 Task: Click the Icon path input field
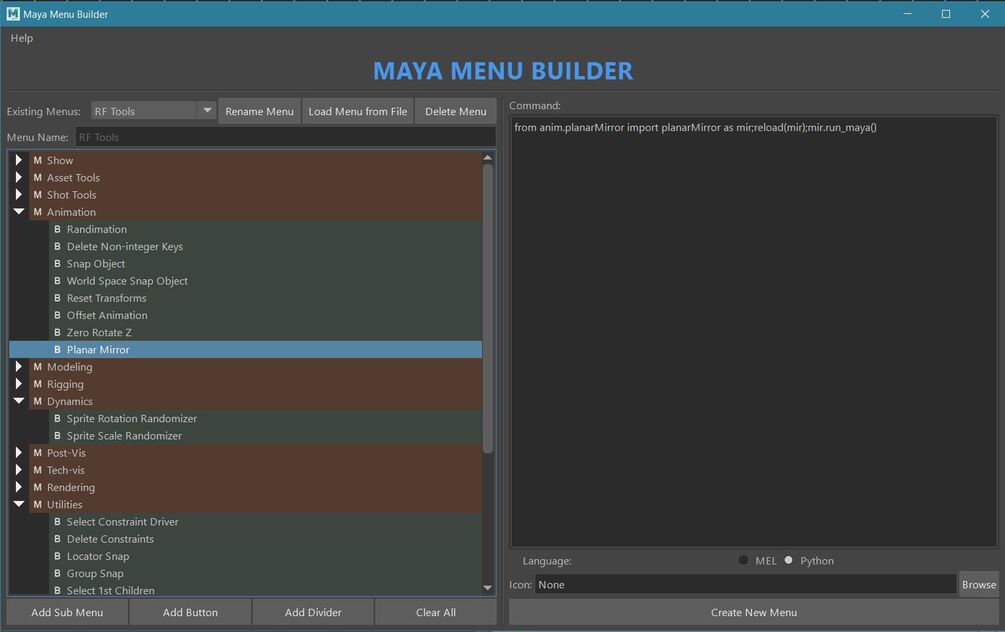click(745, 585)
